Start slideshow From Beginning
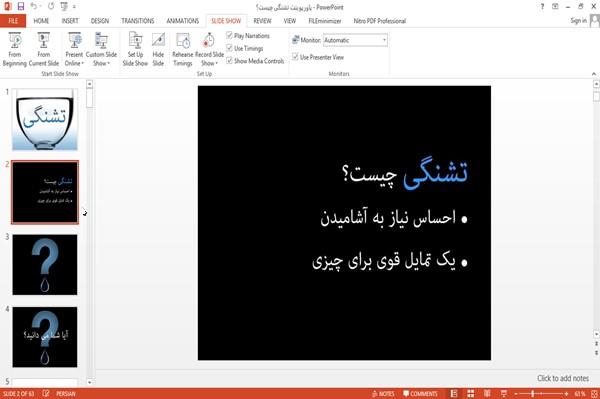The height and width of the screenshot is (399, 600). point(15,49)
